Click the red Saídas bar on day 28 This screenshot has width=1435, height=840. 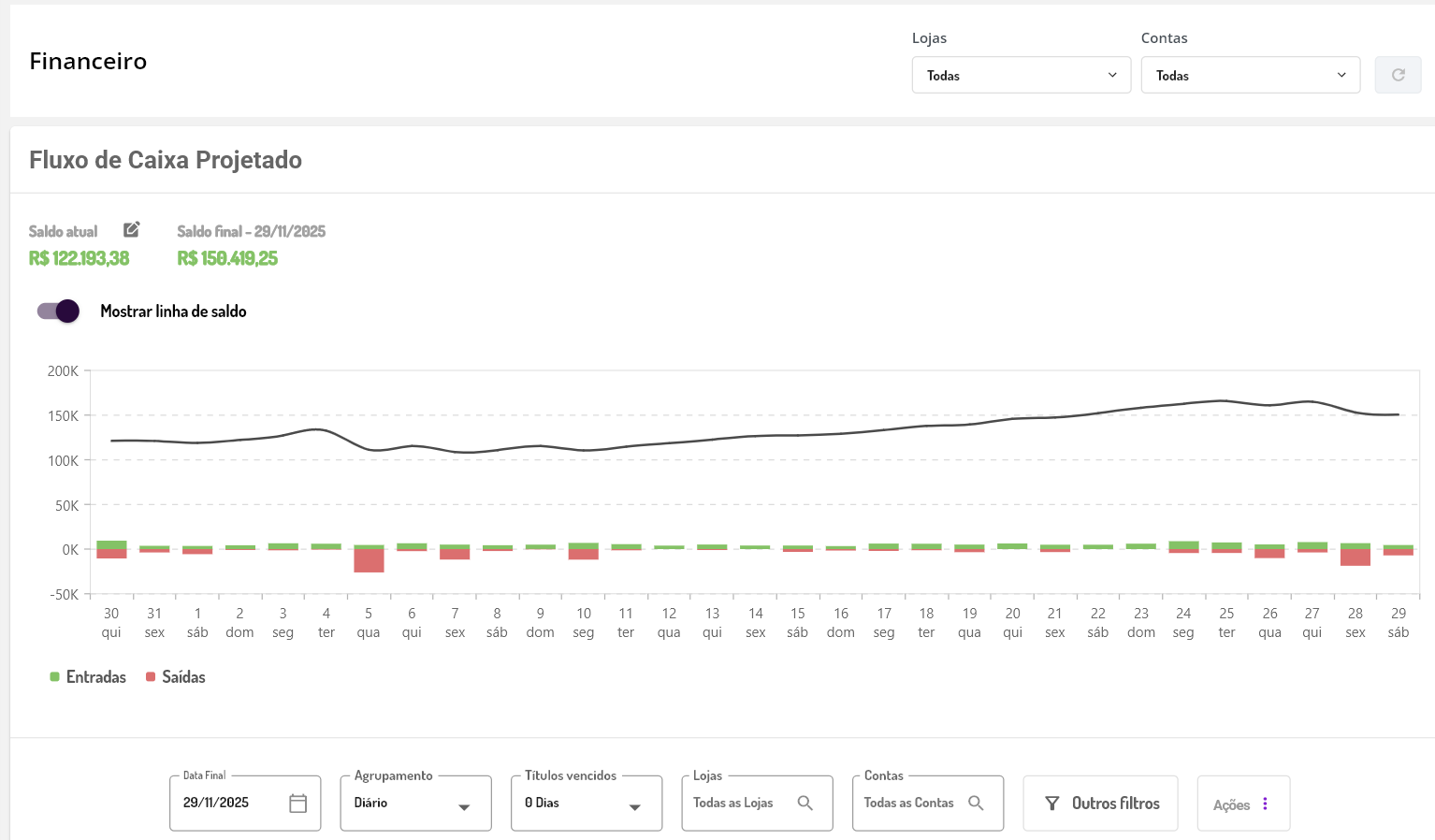coord(1355,558)
